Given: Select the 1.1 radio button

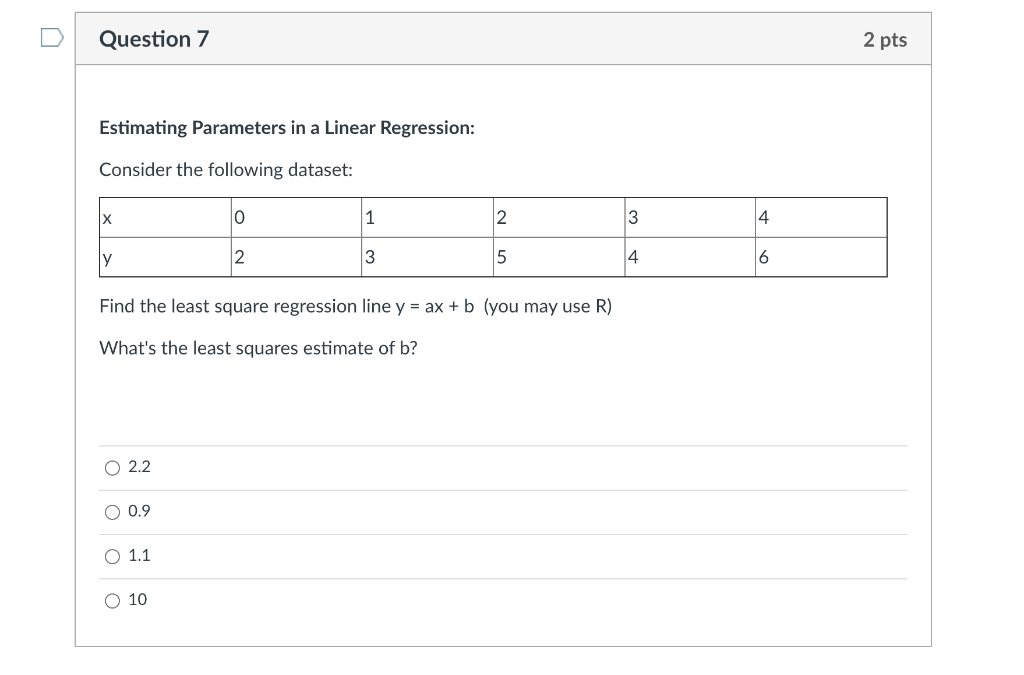Looking at the screenshot, I should [x=112, y=556].
